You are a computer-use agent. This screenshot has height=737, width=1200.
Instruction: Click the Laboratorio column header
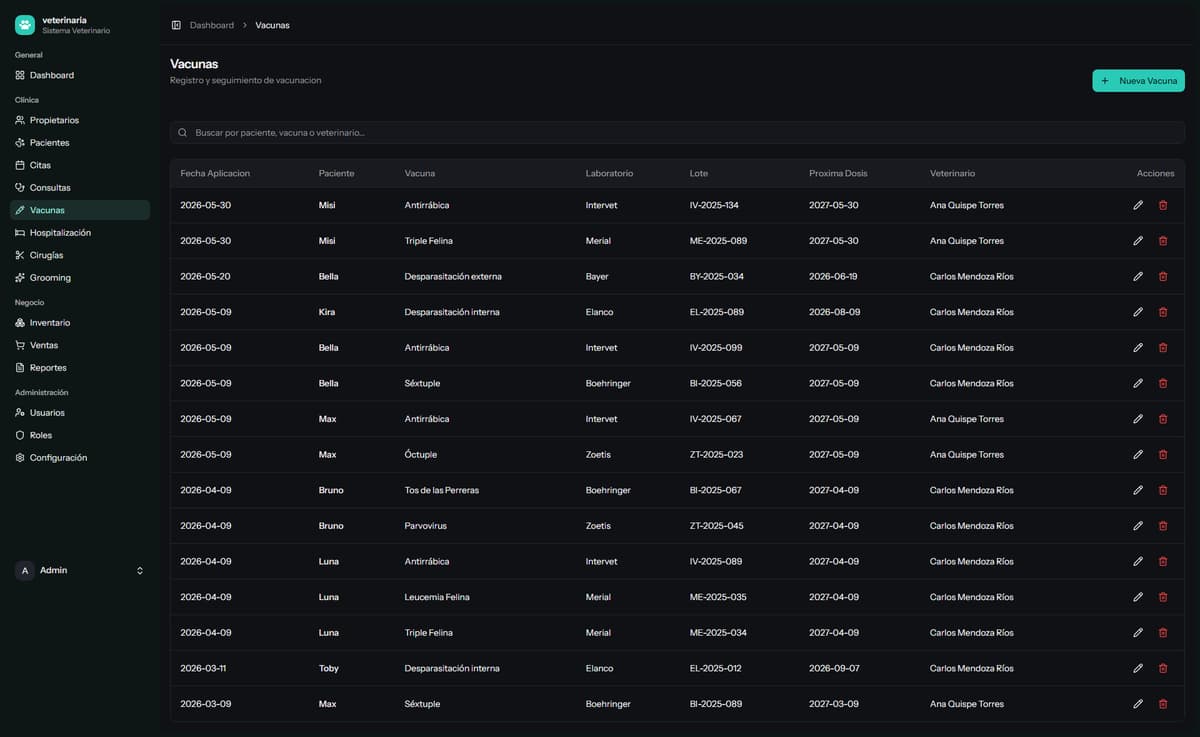tap(609, 173)
